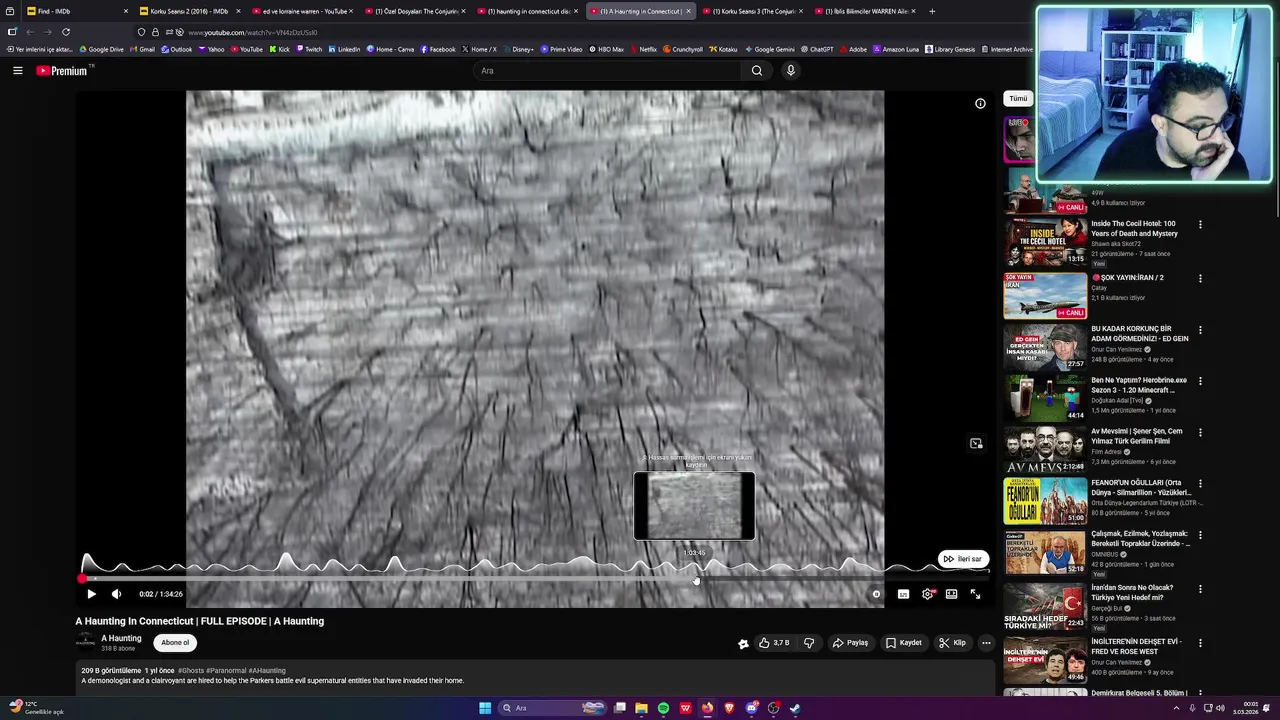The width and height of the screenshot is (1280, 720).
Task: Switch to the Find - IMDb tab
Action: tap(75, 11)
